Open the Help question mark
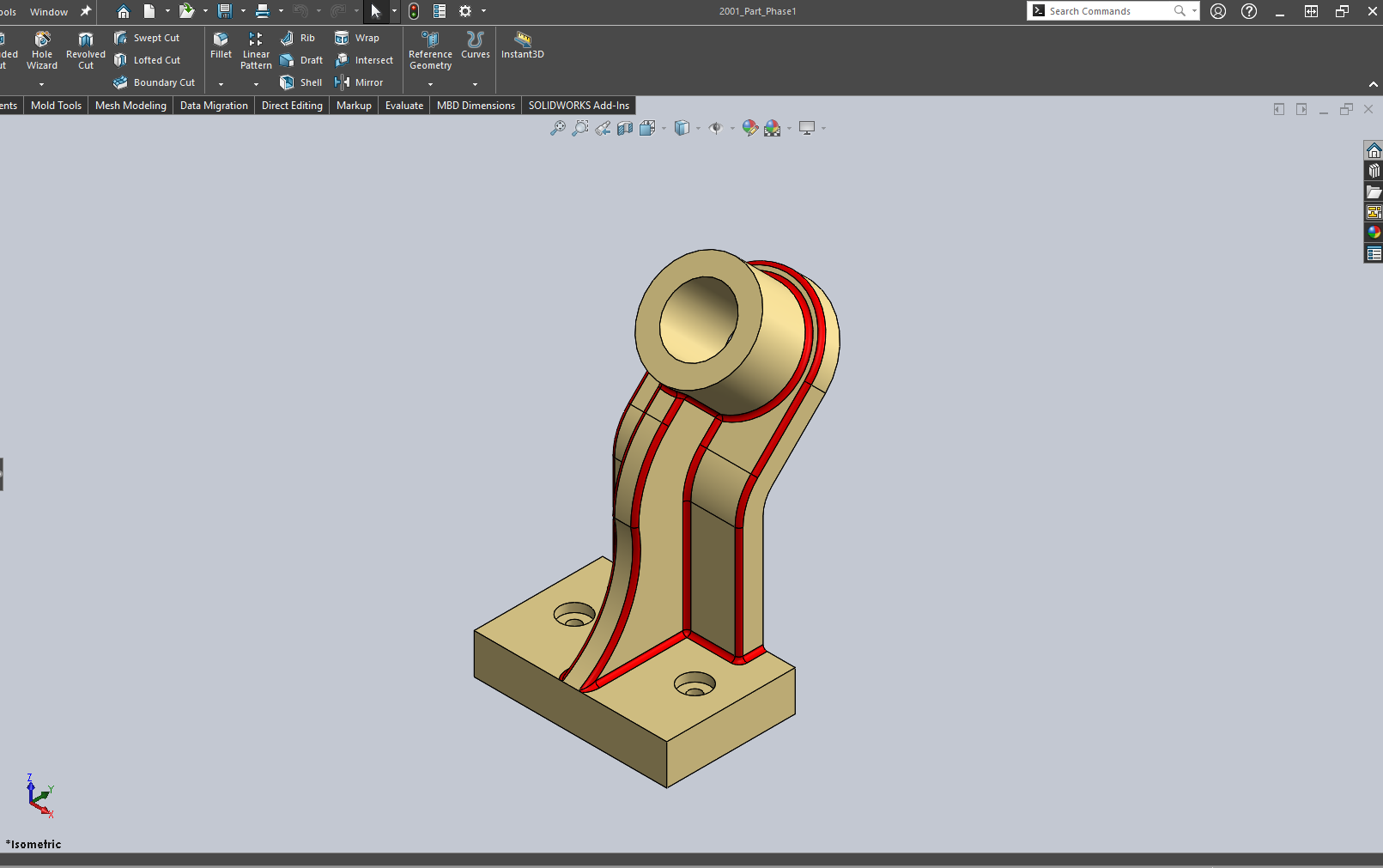This screenshot has width=1383, height=868. pos(1249,11)
